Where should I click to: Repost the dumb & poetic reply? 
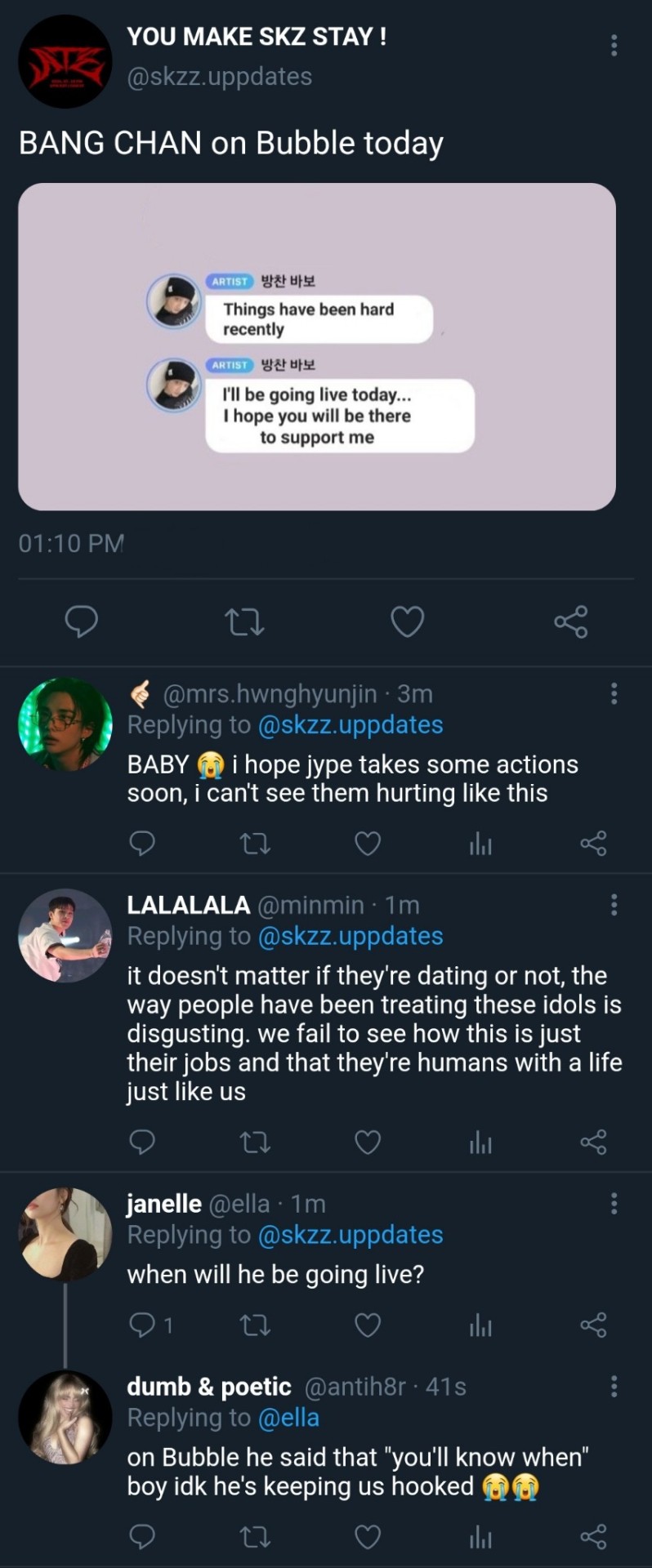click(x=255, y=1538)
